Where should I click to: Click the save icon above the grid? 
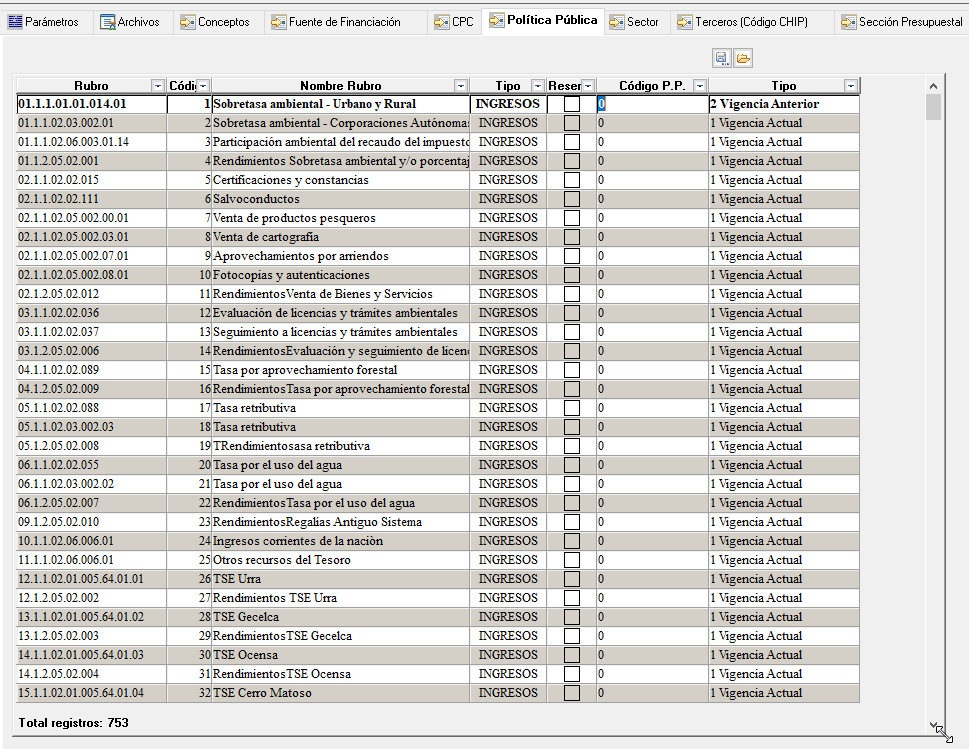point(721,59)
